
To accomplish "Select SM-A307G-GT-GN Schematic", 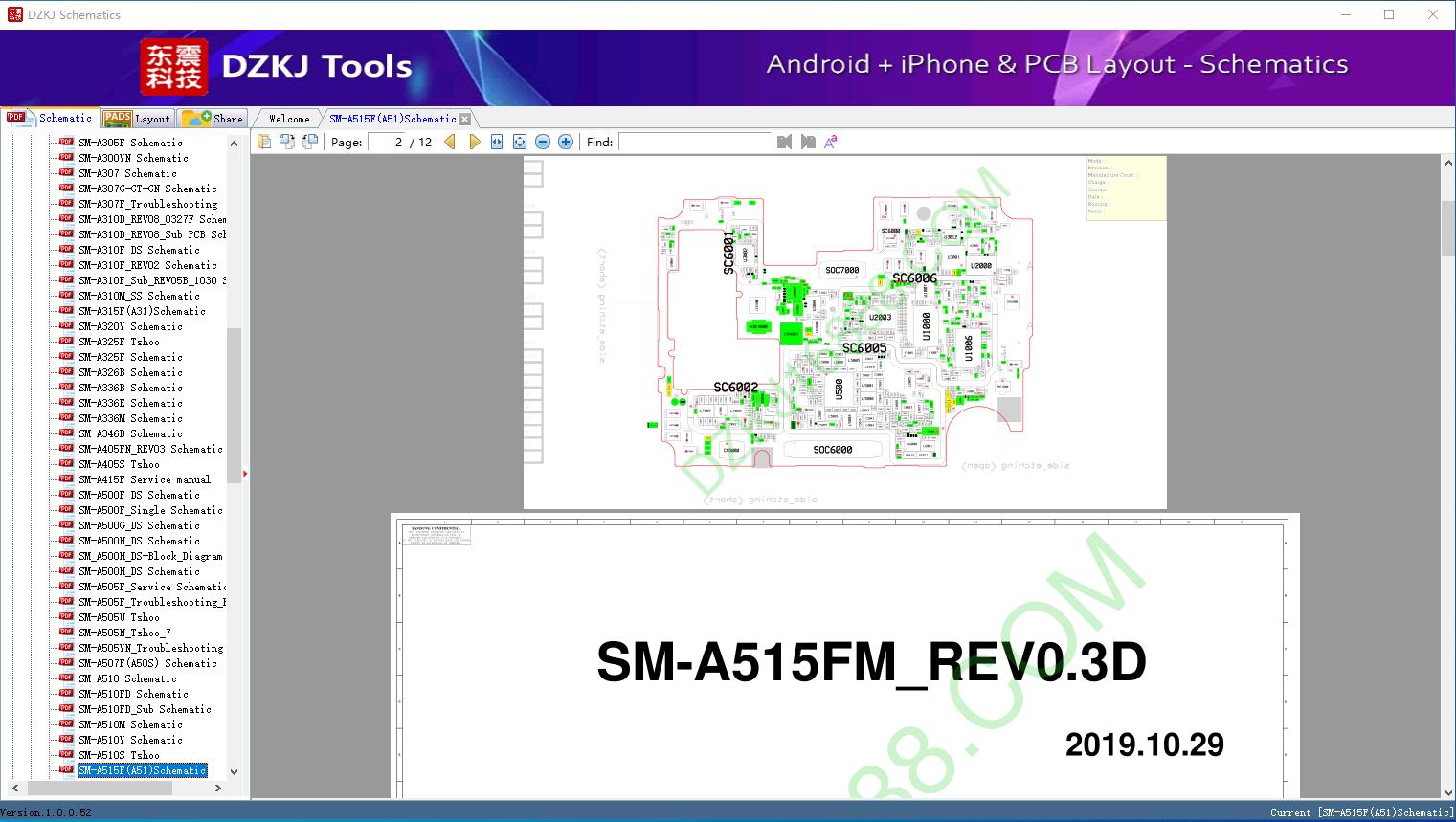I will pos(147,189).
